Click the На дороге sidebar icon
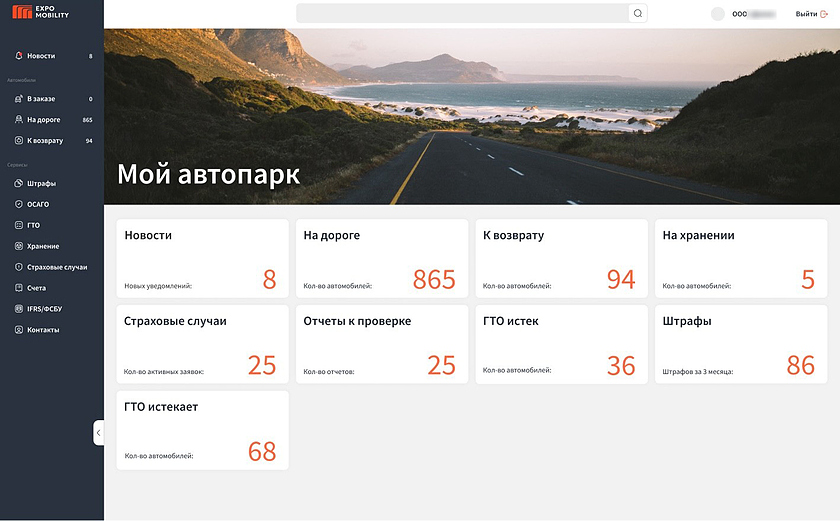This screenshot has height=521, width=840. pyautogui.click(x=18, y=120)
